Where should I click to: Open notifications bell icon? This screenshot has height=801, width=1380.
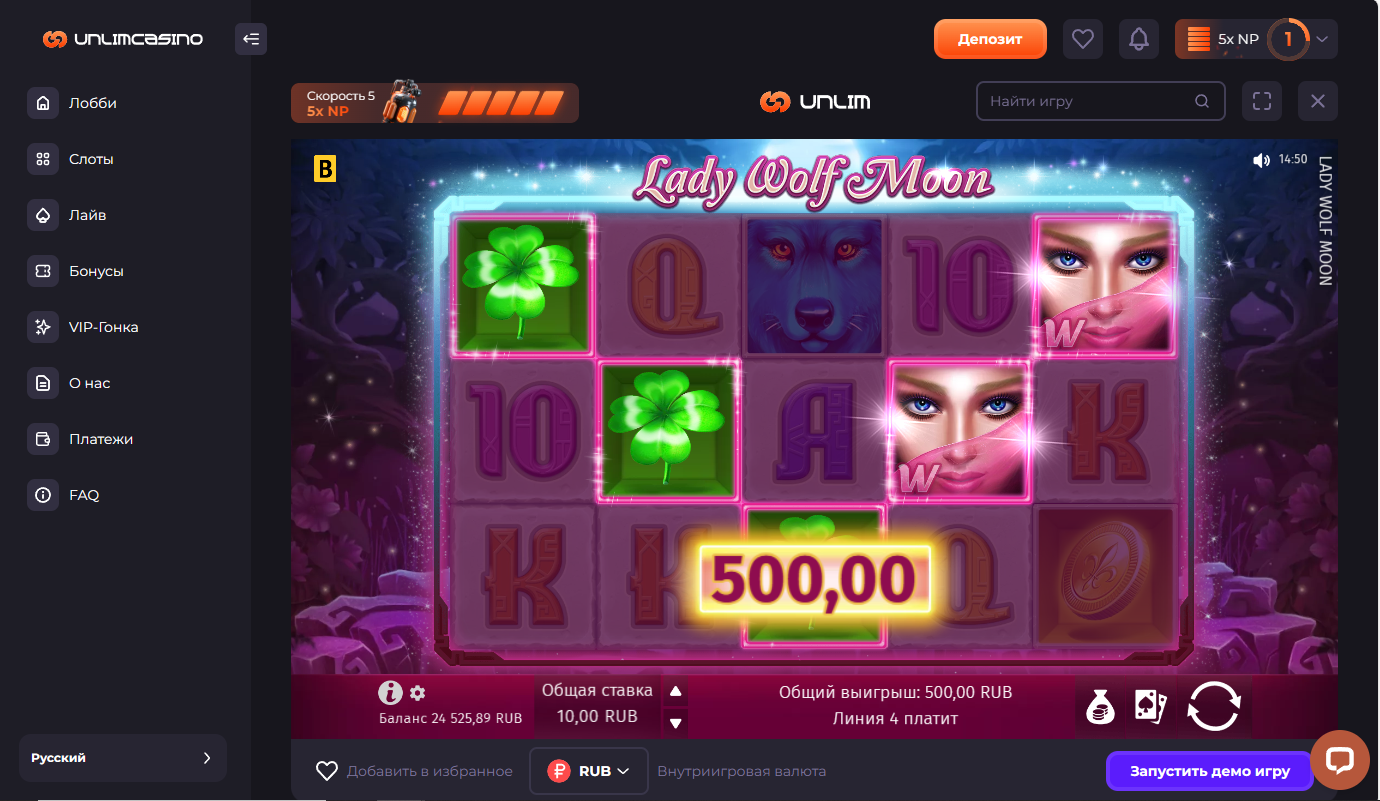tap(1139, 40)
